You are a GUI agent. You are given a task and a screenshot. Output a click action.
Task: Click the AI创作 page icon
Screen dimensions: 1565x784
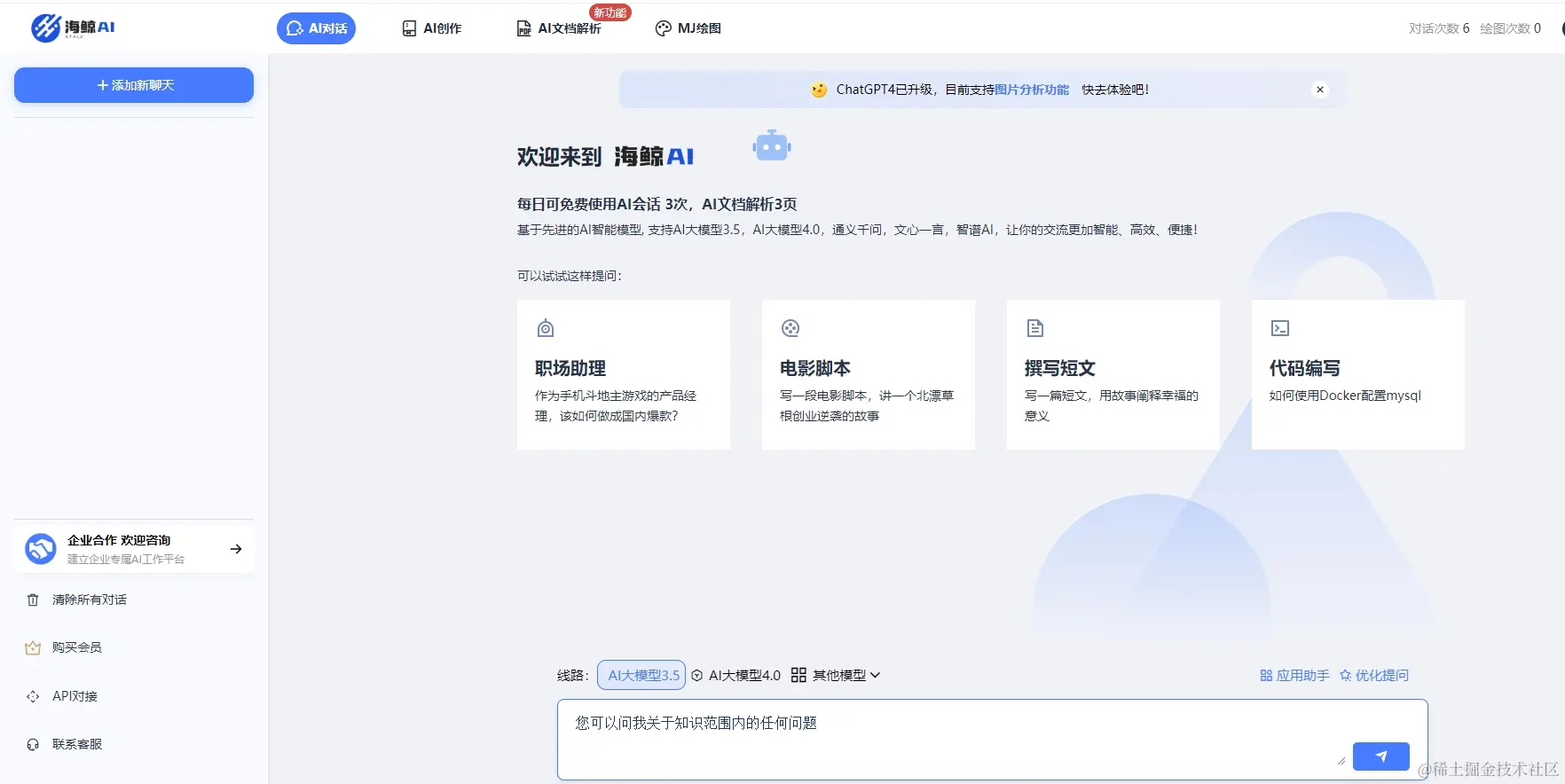click(409, 28)
